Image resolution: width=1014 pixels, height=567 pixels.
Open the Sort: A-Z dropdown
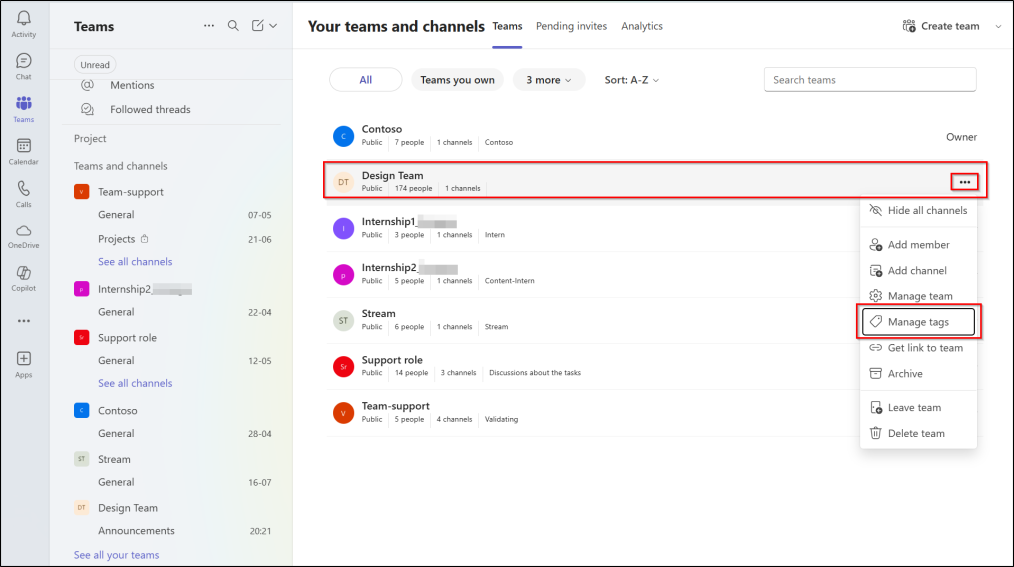click(631, 80)
